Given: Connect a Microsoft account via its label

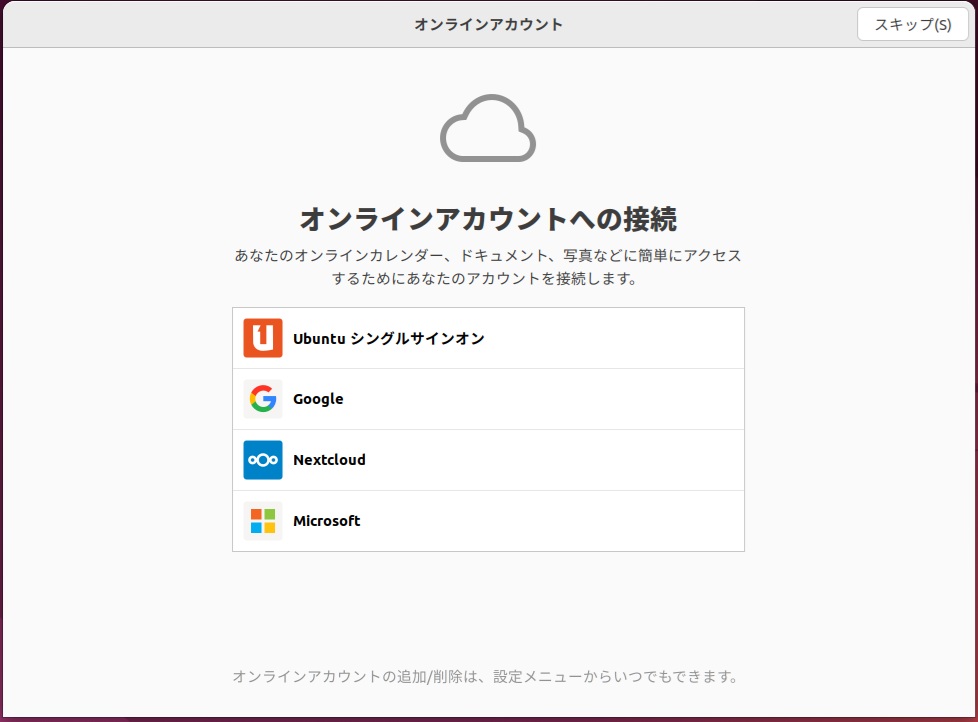Looking at the screenshot, I should tap(326, 521).
